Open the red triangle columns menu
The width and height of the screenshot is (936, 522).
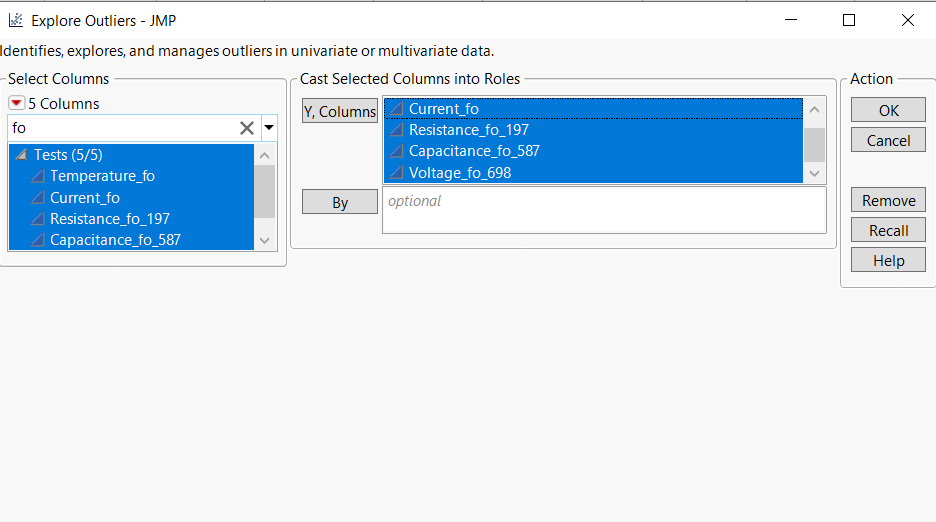[16, 103]
